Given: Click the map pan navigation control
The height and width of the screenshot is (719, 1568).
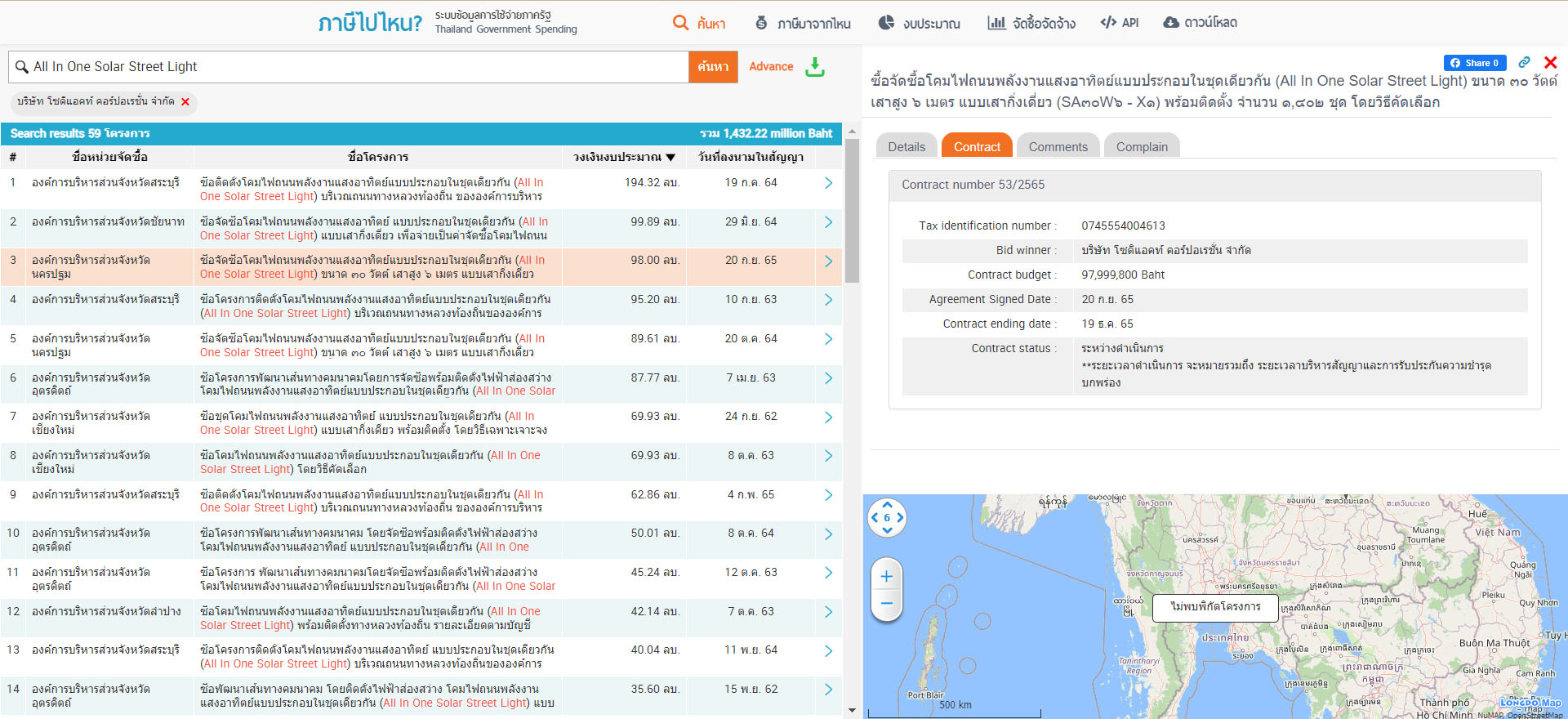Looking at the screenshot, I should tap(887, 517).
